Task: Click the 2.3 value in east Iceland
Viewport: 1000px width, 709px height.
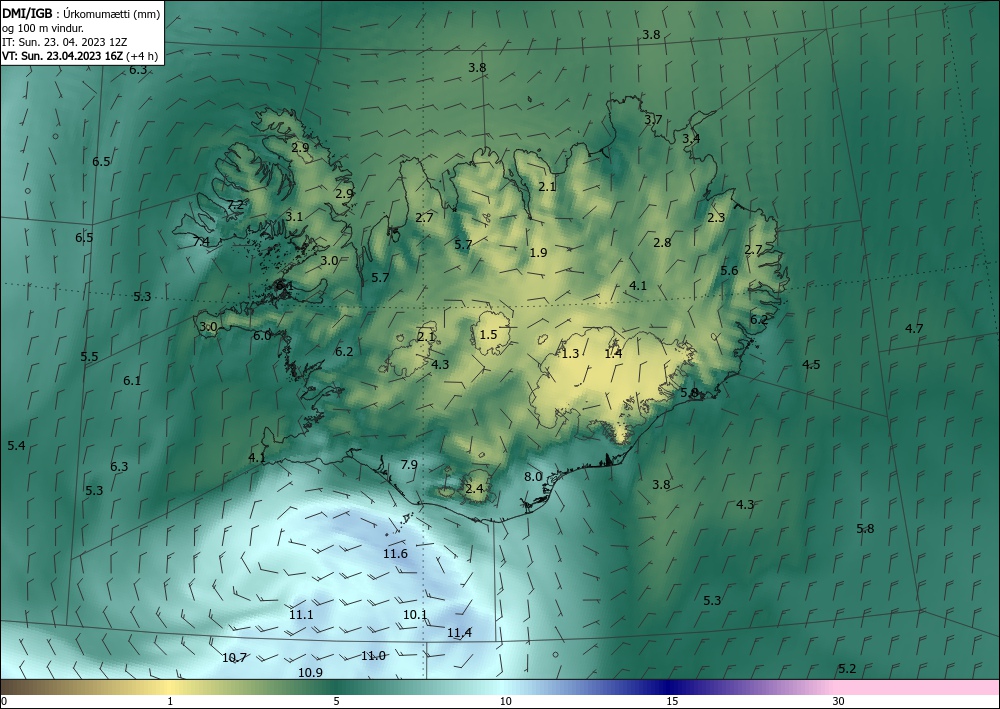Action: 716,217
